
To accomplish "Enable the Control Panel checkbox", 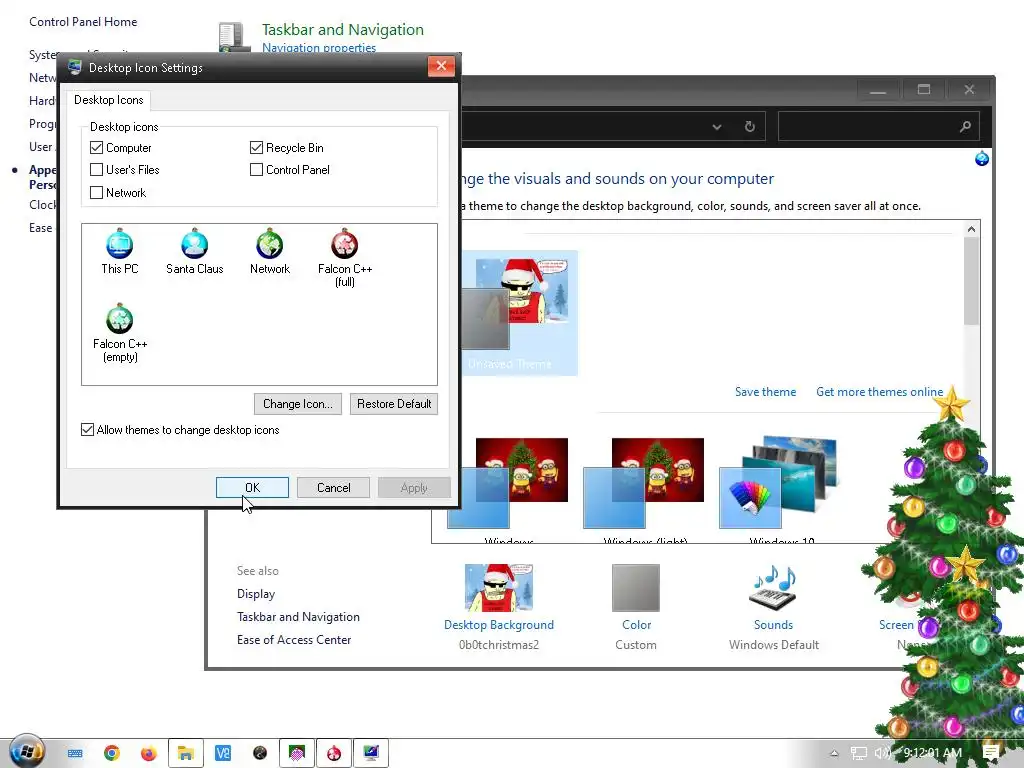I will (257, 170).
